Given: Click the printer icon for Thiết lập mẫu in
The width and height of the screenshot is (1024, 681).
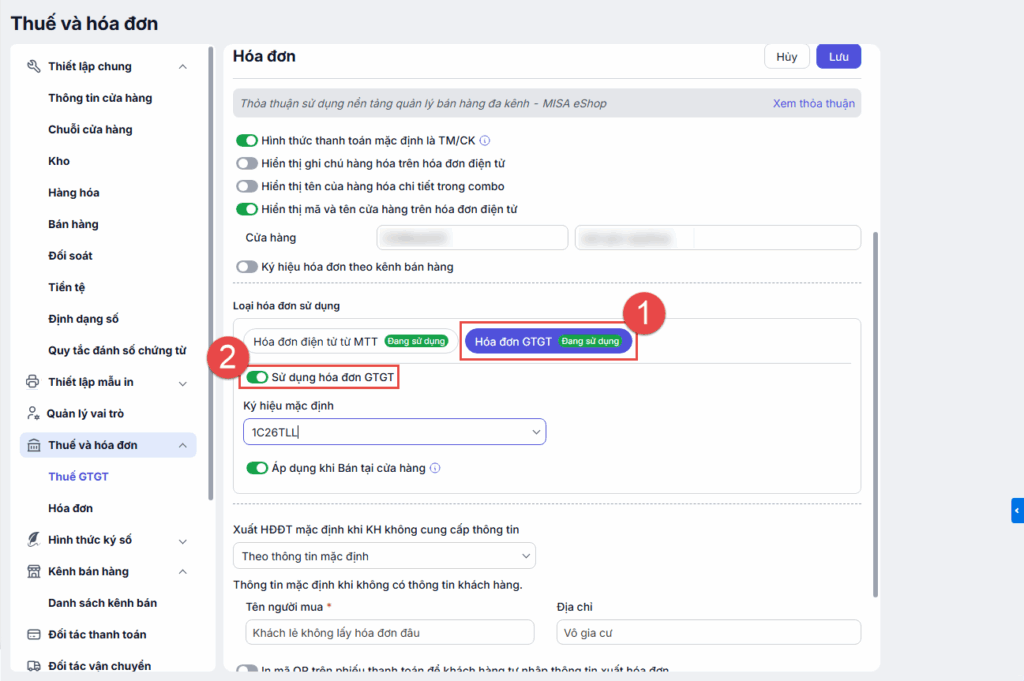Looking at the screenshot, I should 33,382.
